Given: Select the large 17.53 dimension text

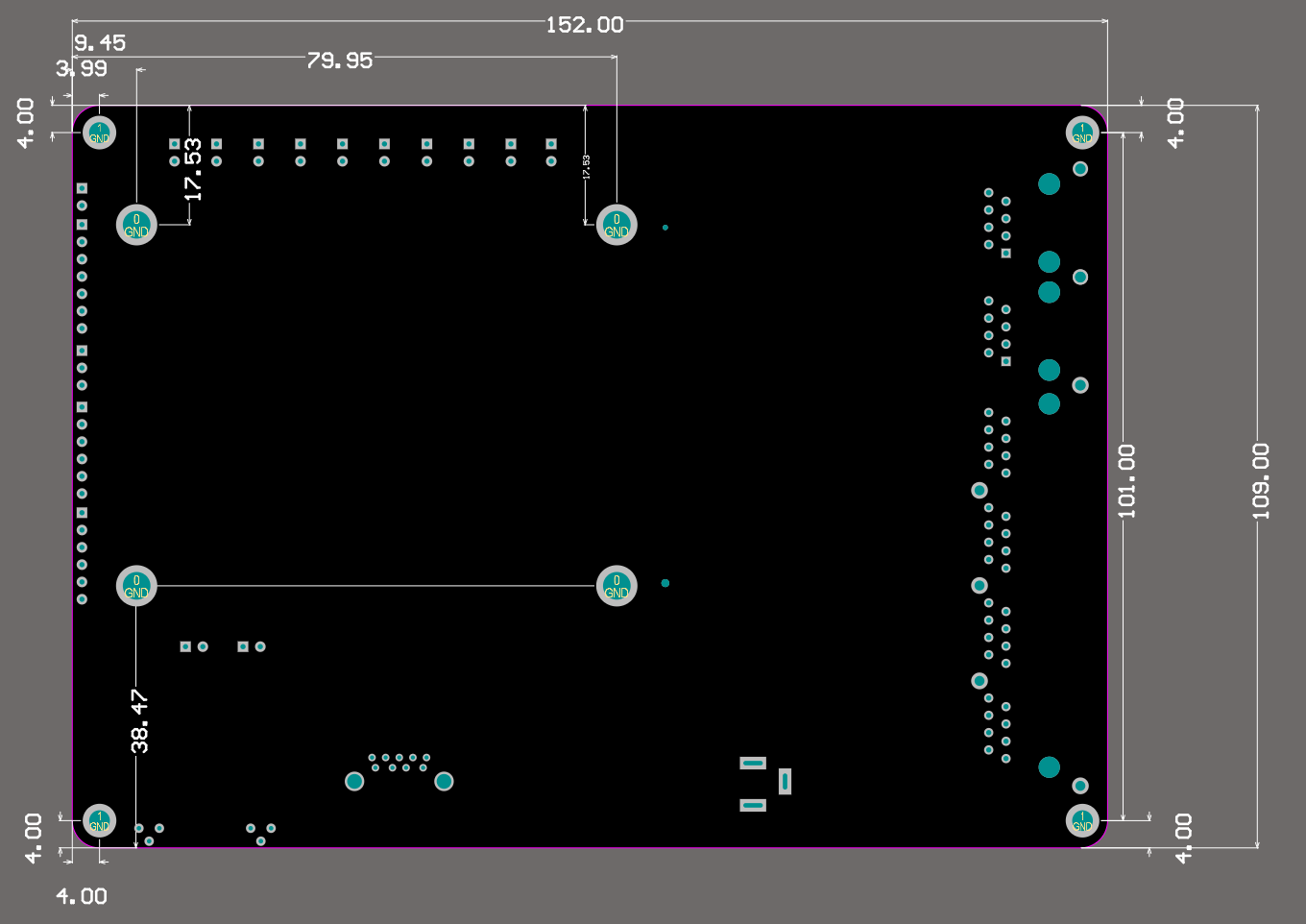Looking at the screenshot, I should (x=194, y=170).
